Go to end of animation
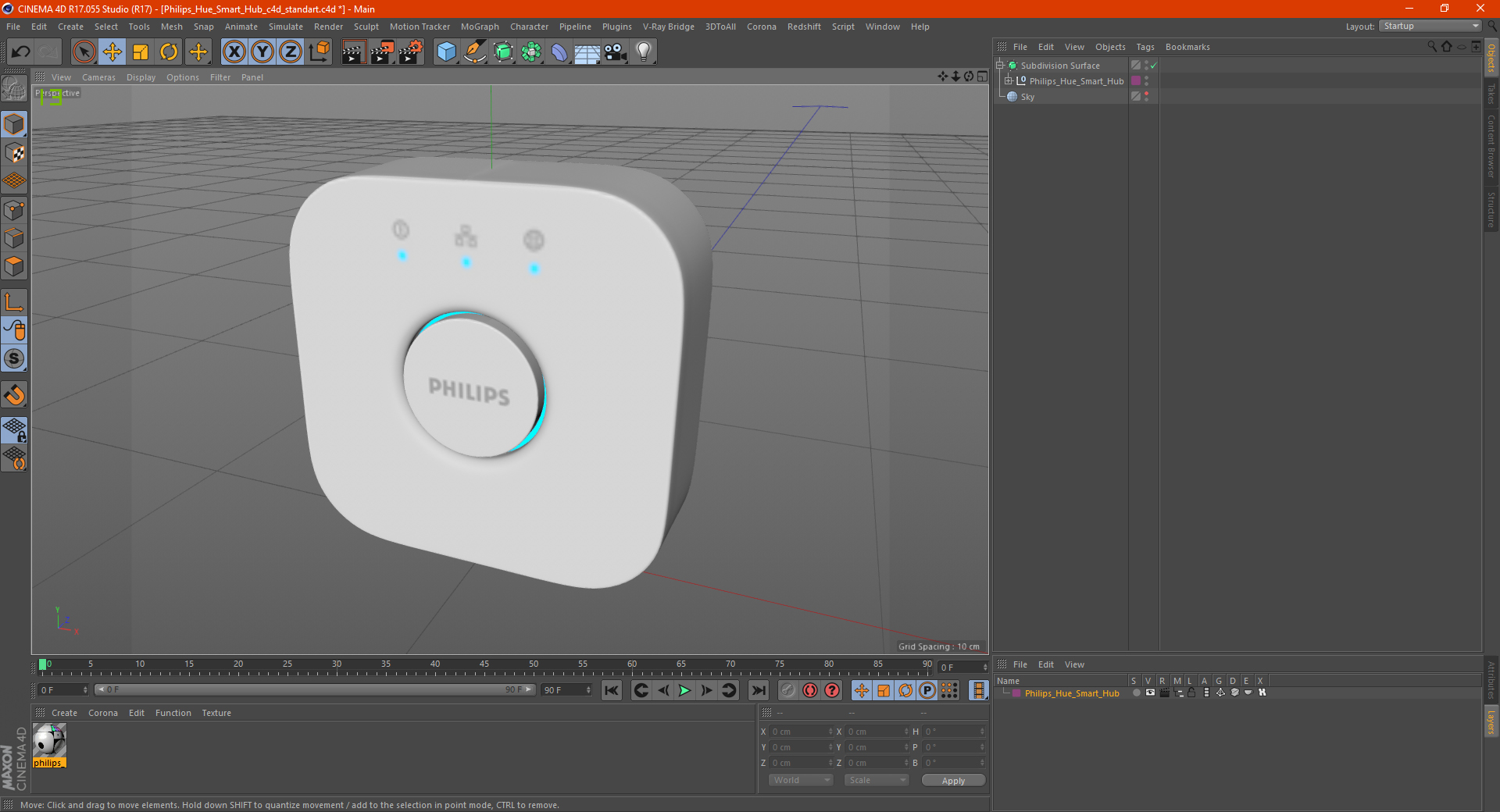1500x812 pixels. pyautogui.click(x=758, y=690)
